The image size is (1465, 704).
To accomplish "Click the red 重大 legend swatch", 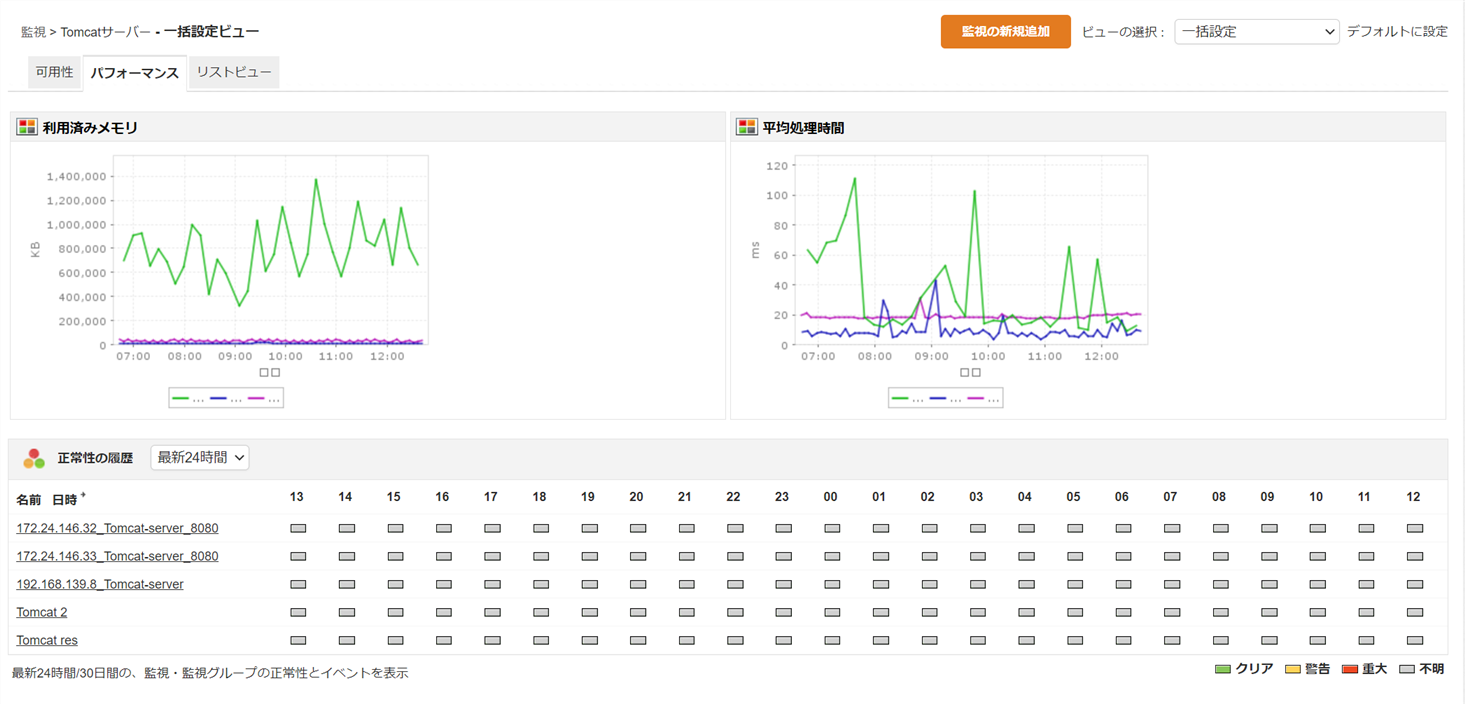I will pos(1349,669).
